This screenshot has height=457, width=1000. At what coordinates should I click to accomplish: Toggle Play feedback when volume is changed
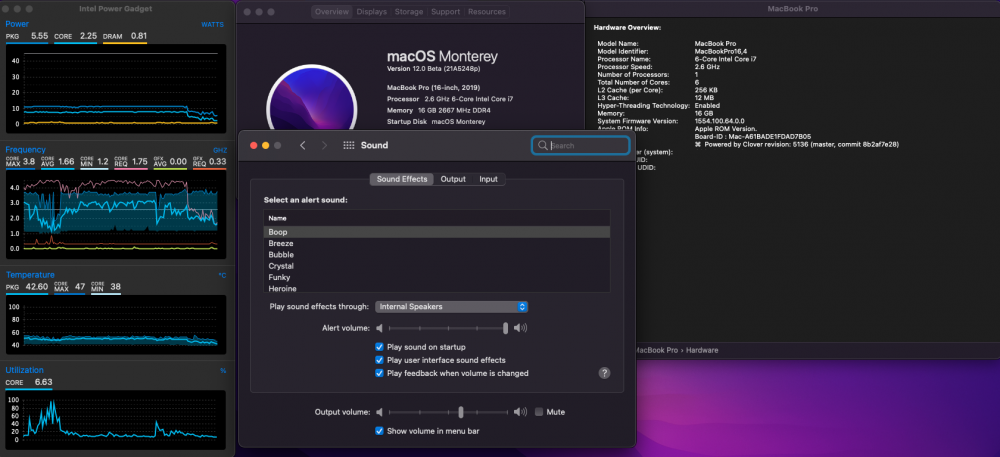[x=379, y=373]
